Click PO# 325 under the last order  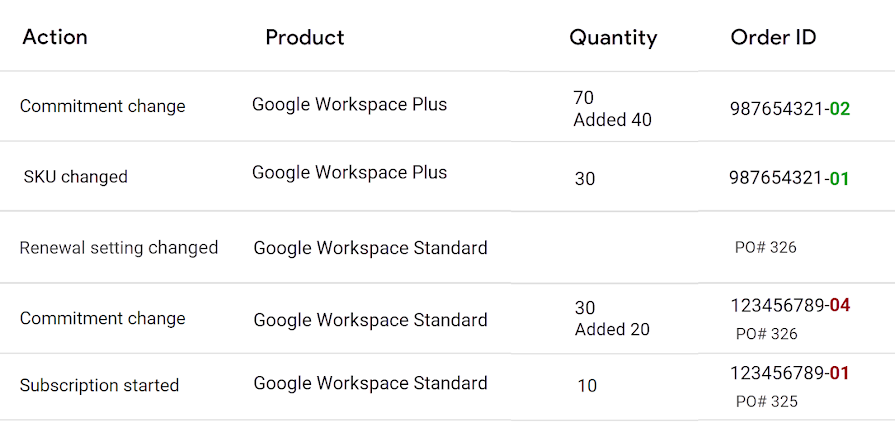click(767, 402)
